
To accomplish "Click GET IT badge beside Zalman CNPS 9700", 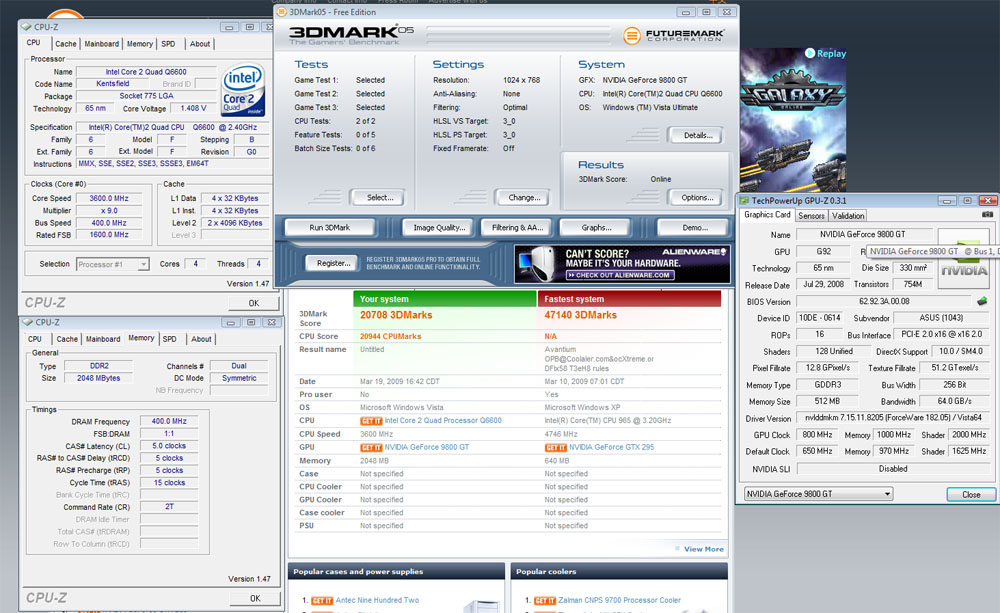I will click(545, 600).
